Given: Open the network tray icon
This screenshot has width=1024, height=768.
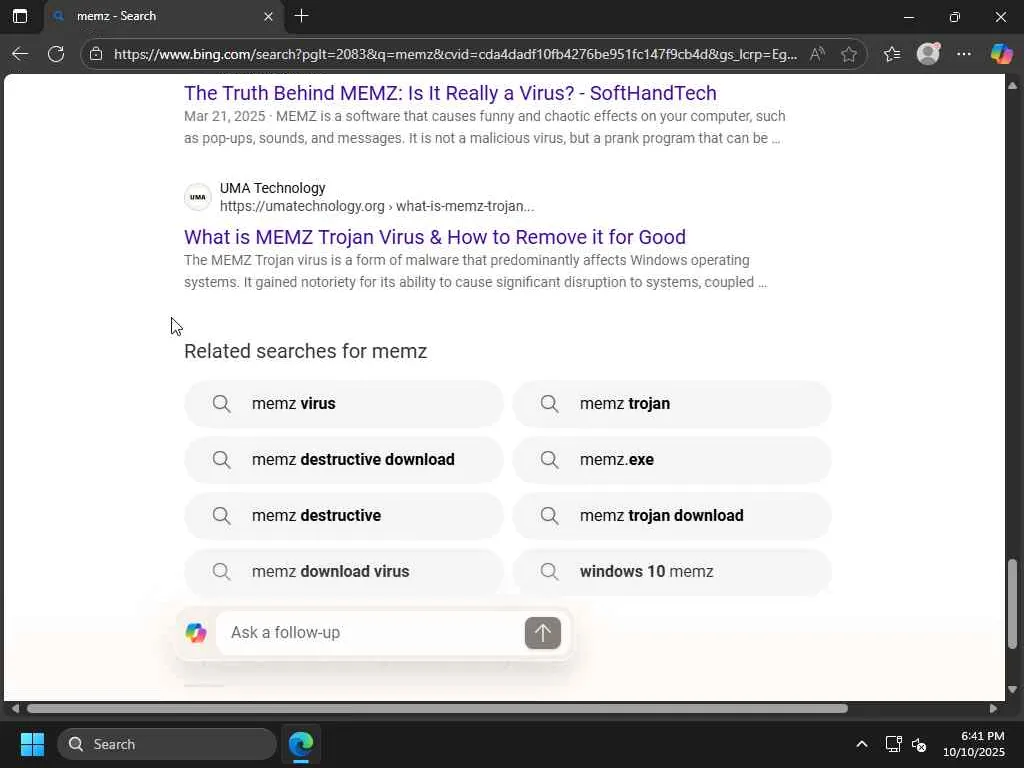Looking at the screenshot, I should [x=893, y=744].
